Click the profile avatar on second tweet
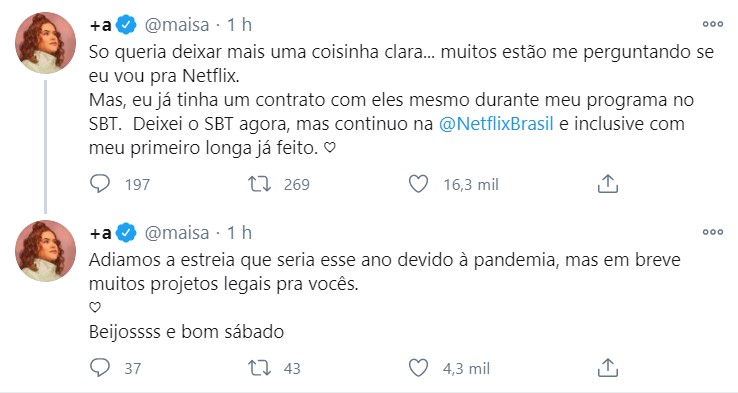Viewport: 738px width, 393px height. coord(45,251)
